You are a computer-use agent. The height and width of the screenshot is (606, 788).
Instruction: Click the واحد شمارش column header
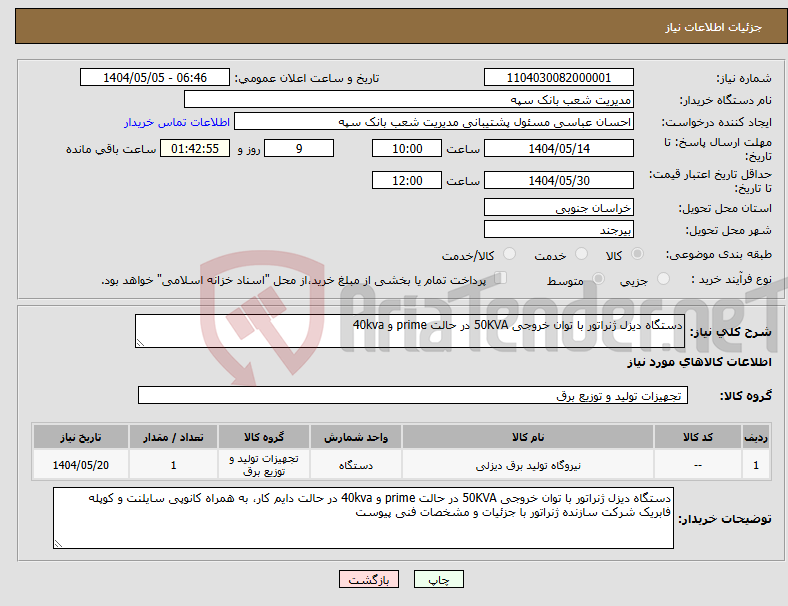(x=356, y=437)
